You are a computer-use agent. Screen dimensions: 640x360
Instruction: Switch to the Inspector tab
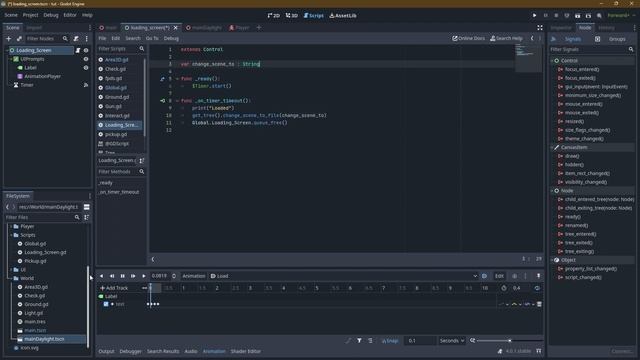tap(561, 28)
